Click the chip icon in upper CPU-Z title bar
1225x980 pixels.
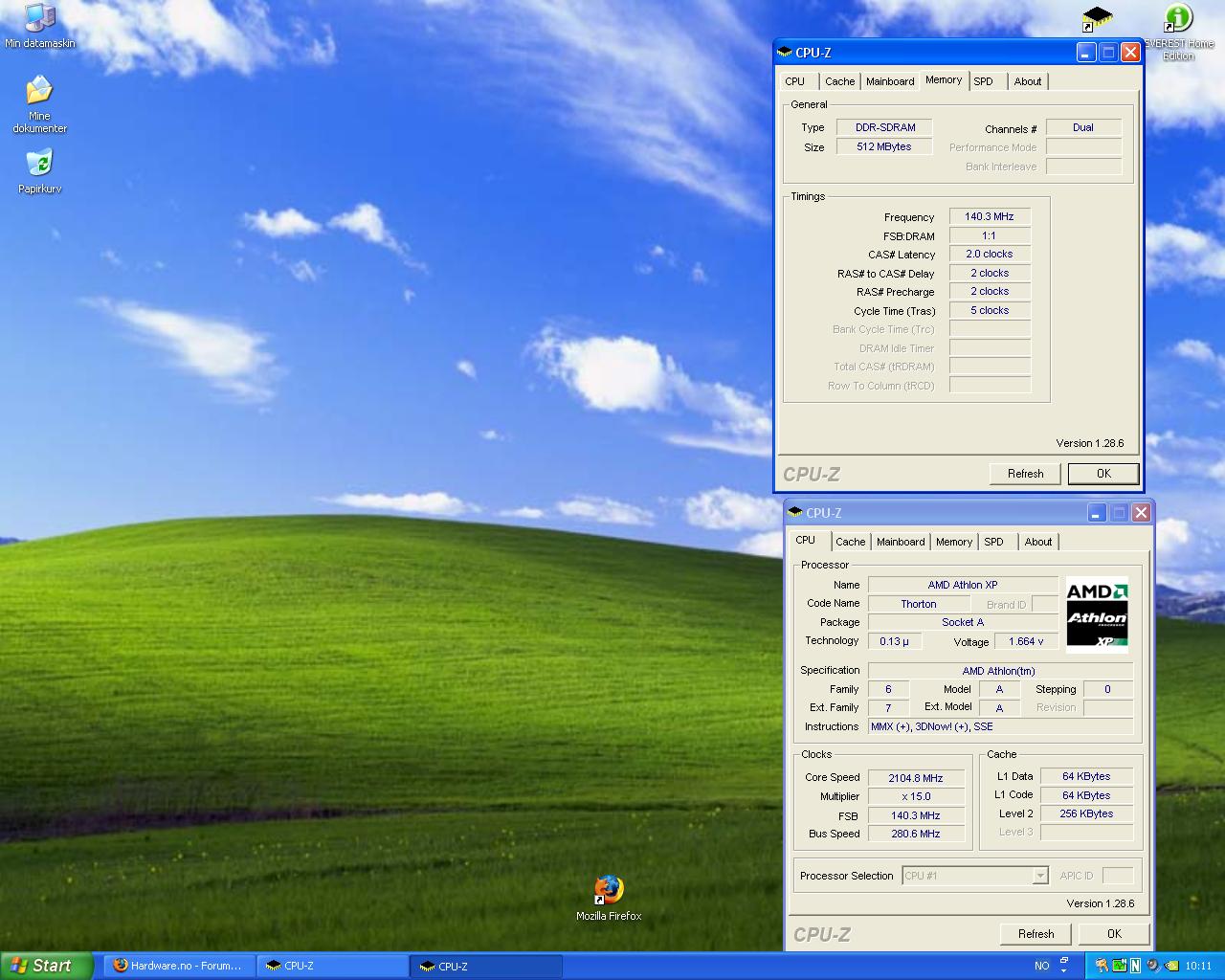coord(785,53)
